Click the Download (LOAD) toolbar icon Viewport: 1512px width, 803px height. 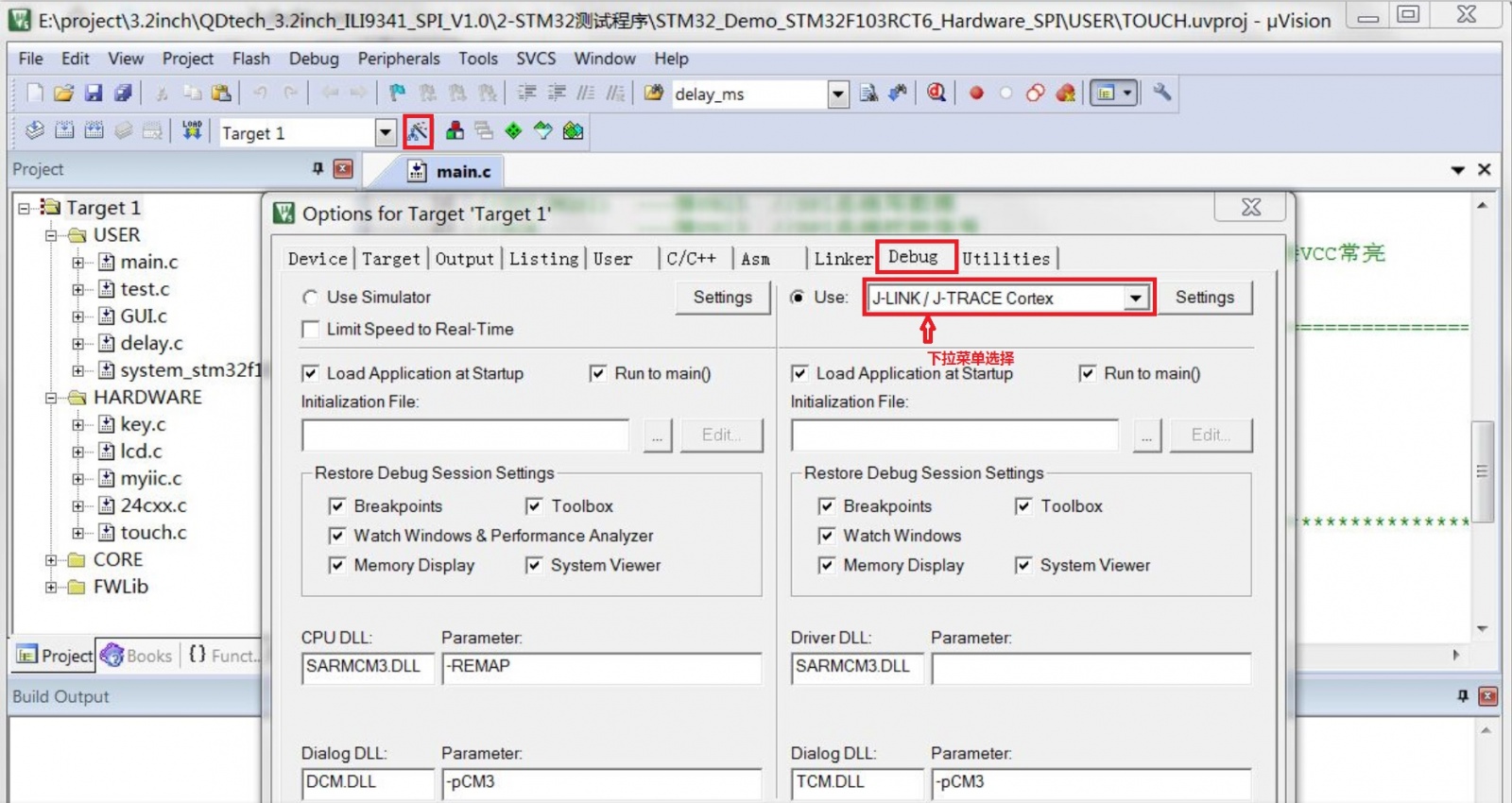[192, 131]
